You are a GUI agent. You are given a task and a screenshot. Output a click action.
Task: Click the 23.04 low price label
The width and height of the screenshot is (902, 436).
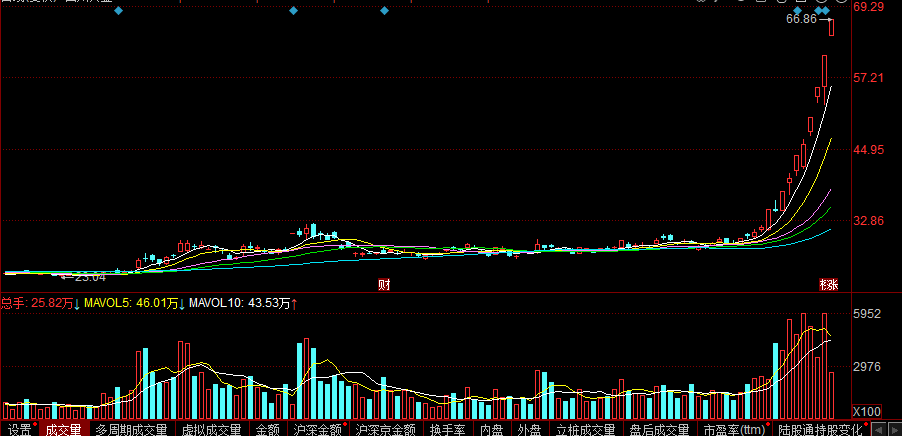click(90, 277)
